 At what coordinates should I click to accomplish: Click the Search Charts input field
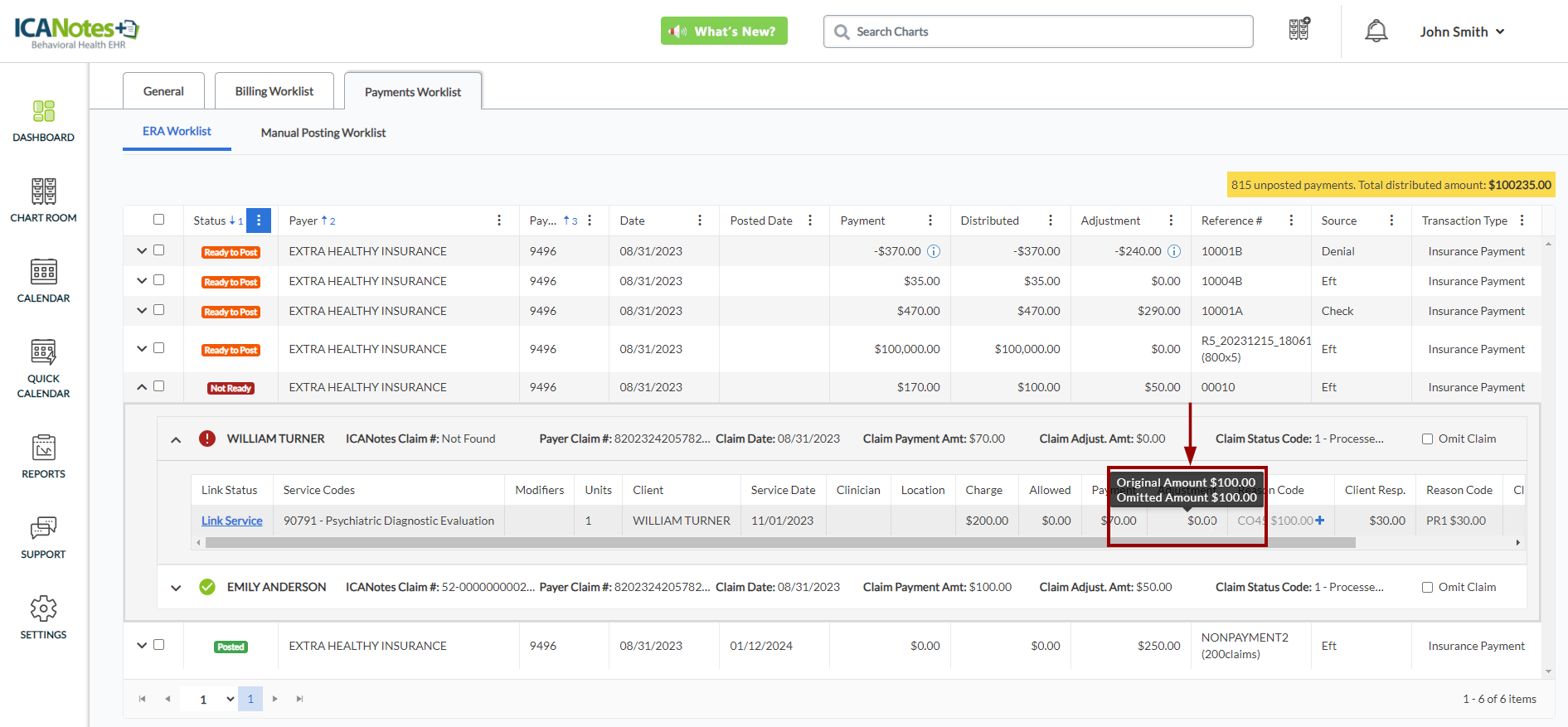[1038, 32]
